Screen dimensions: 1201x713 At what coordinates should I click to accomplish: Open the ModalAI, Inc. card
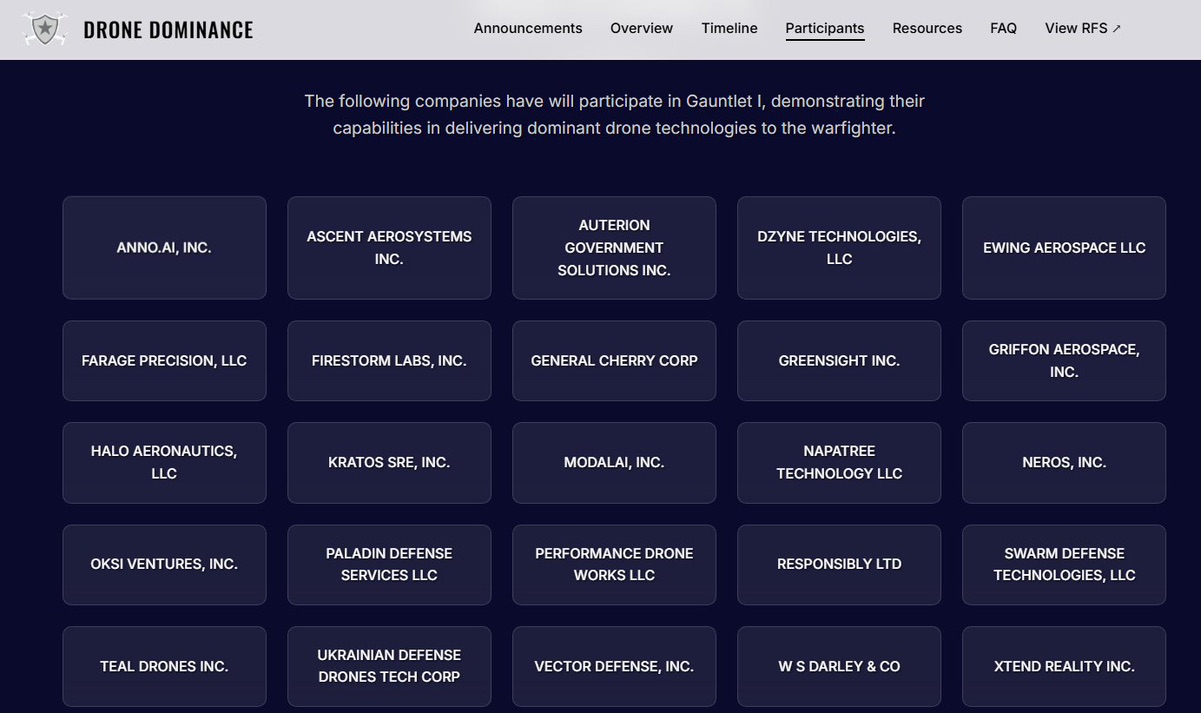coord(614,463)
